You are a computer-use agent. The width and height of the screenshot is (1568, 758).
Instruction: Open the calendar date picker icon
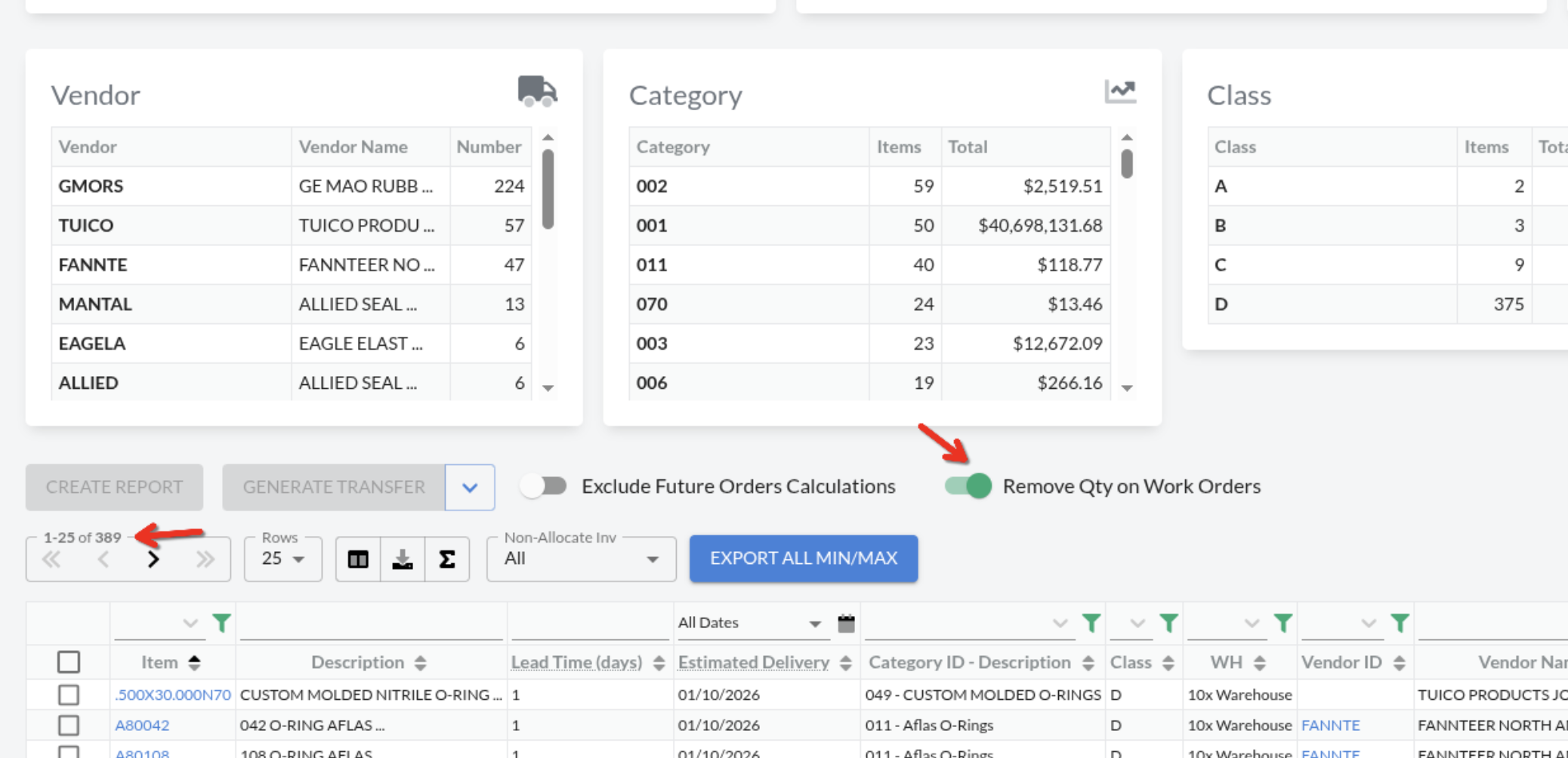(x=847, y=624)
